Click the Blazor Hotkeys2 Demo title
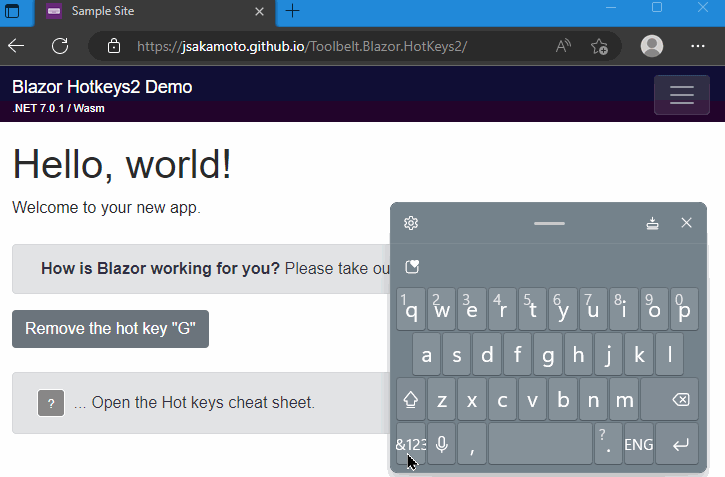 coord(102,87)
